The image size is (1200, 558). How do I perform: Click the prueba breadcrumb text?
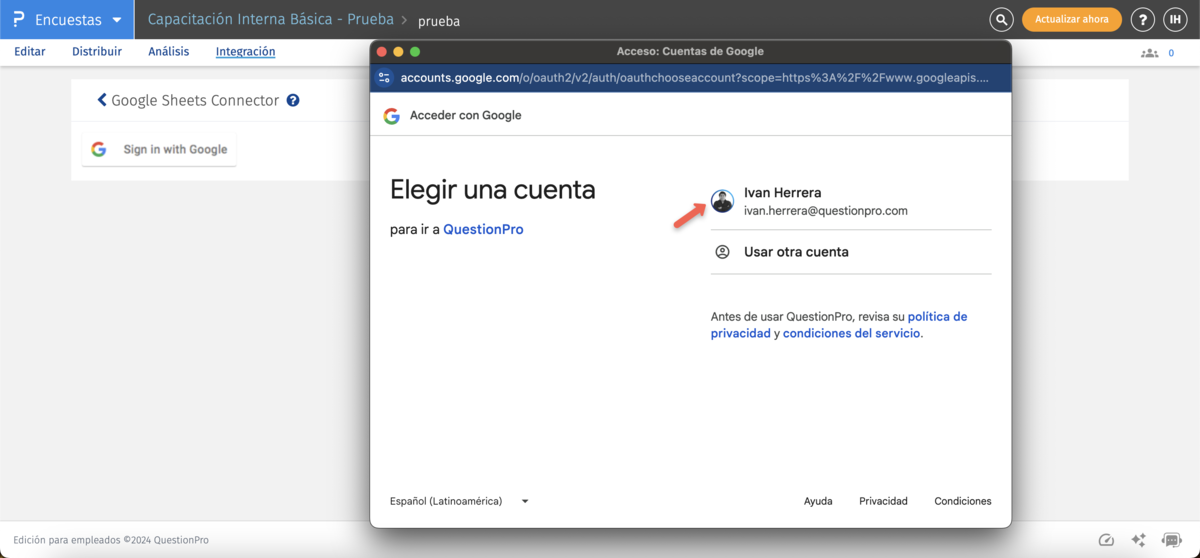pos(439,20)
